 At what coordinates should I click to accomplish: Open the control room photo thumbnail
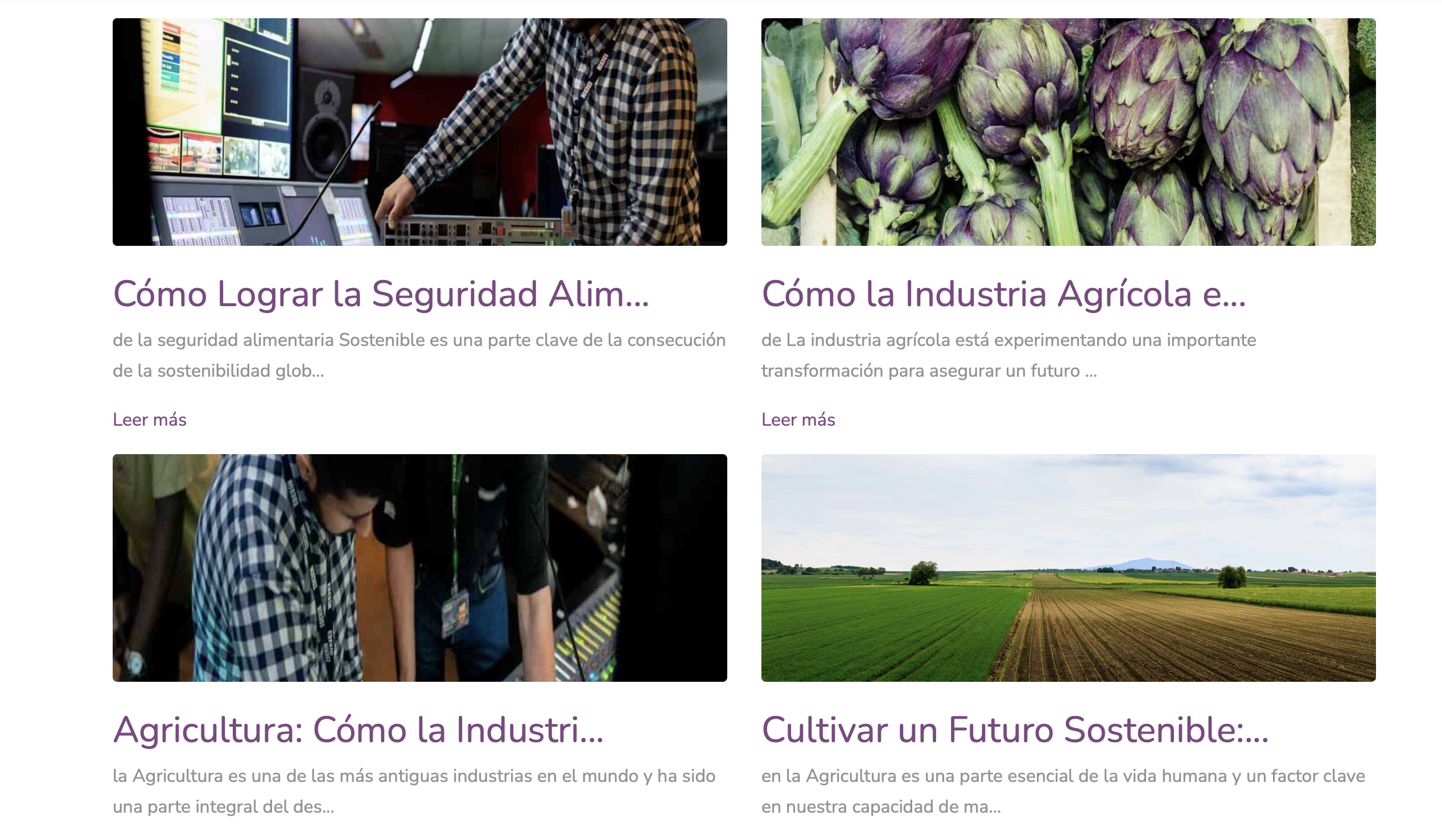[419, 131]
